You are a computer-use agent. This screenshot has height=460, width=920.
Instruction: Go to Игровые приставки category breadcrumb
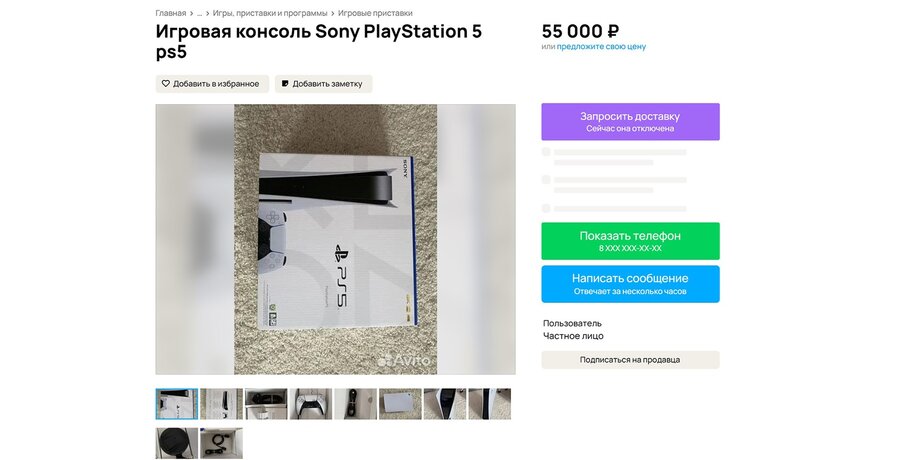[x=375, y=13]
